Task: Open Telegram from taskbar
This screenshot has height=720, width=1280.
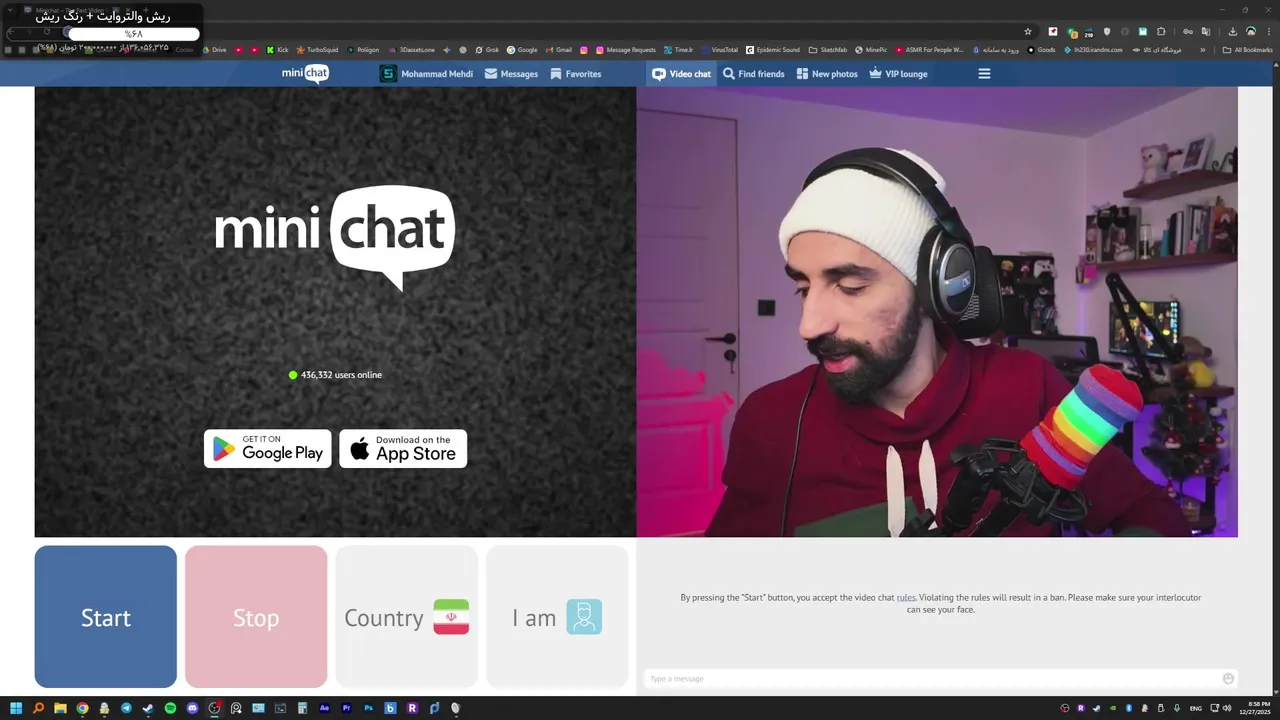Action: coord(126,708)
